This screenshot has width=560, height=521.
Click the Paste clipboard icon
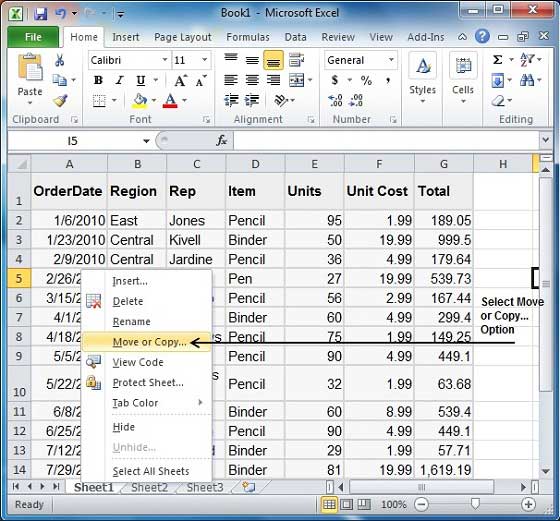(x=30, y=67)
